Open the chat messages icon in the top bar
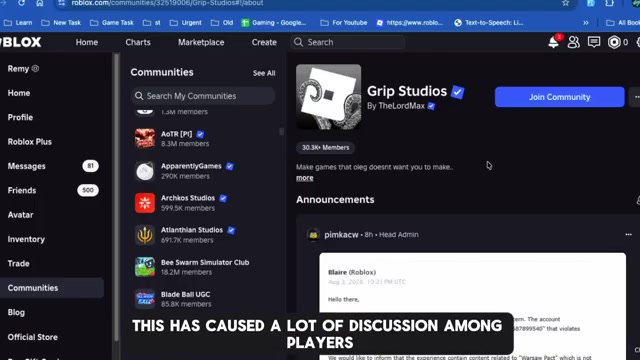This screenshot has height=360, width=640. (x=594, y=42)
